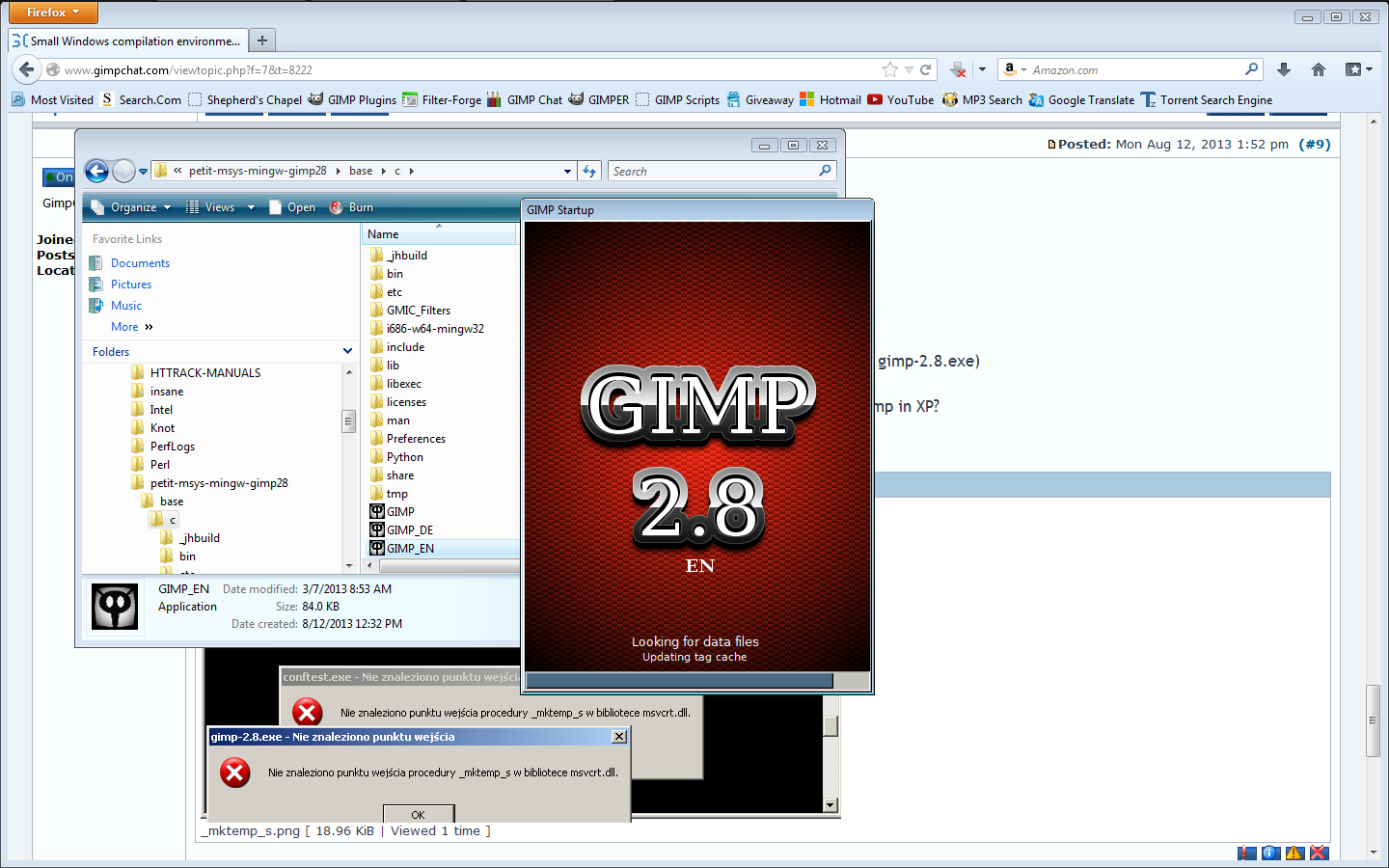The width and height of the screenshot is (1389, 868).
Task: Open the GIMP Plugins bookmark
Action: click(x=352, y=99)
